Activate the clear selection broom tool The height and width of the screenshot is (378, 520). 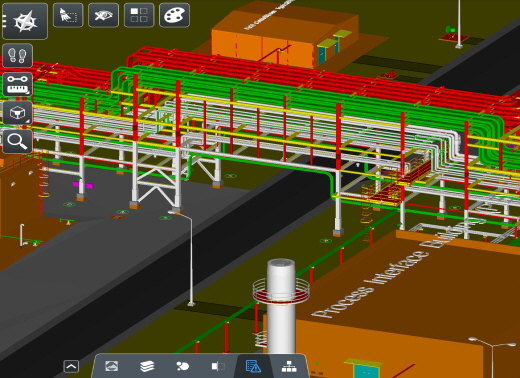[x=68, y=15]
